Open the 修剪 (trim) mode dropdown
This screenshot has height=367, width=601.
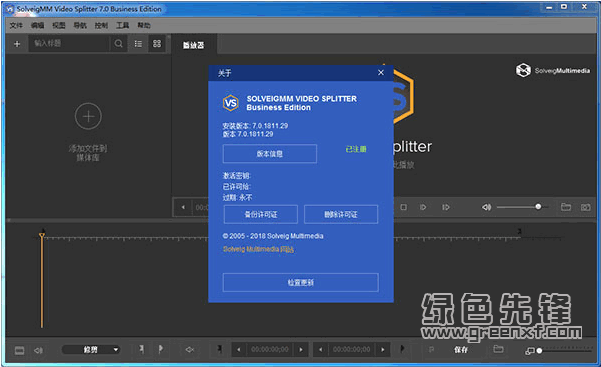tap(91, 350)
